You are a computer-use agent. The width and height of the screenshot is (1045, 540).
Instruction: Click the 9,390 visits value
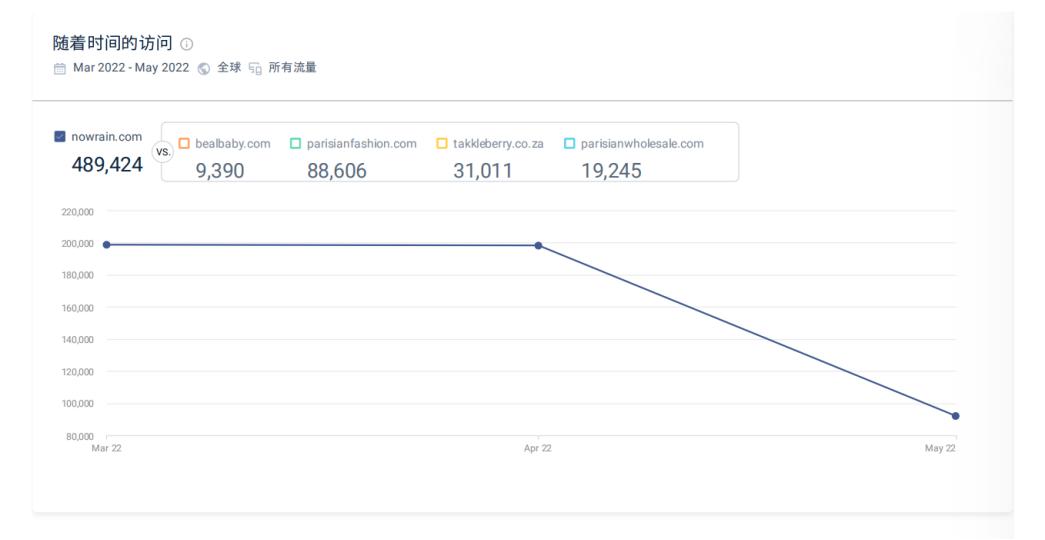pos(220,171)
